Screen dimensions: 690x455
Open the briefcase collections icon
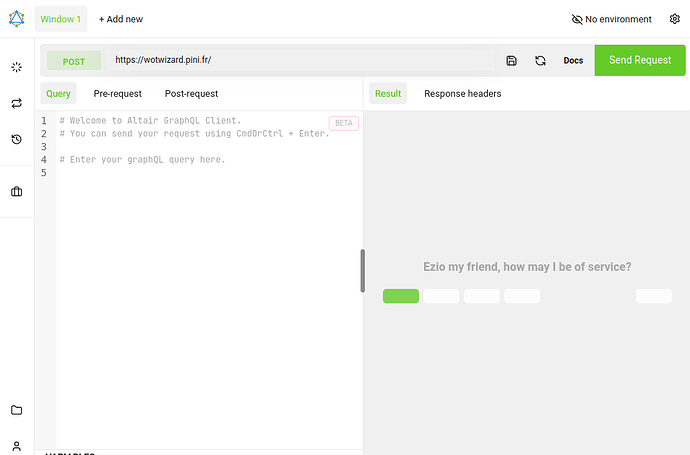(x=16, y=191)
